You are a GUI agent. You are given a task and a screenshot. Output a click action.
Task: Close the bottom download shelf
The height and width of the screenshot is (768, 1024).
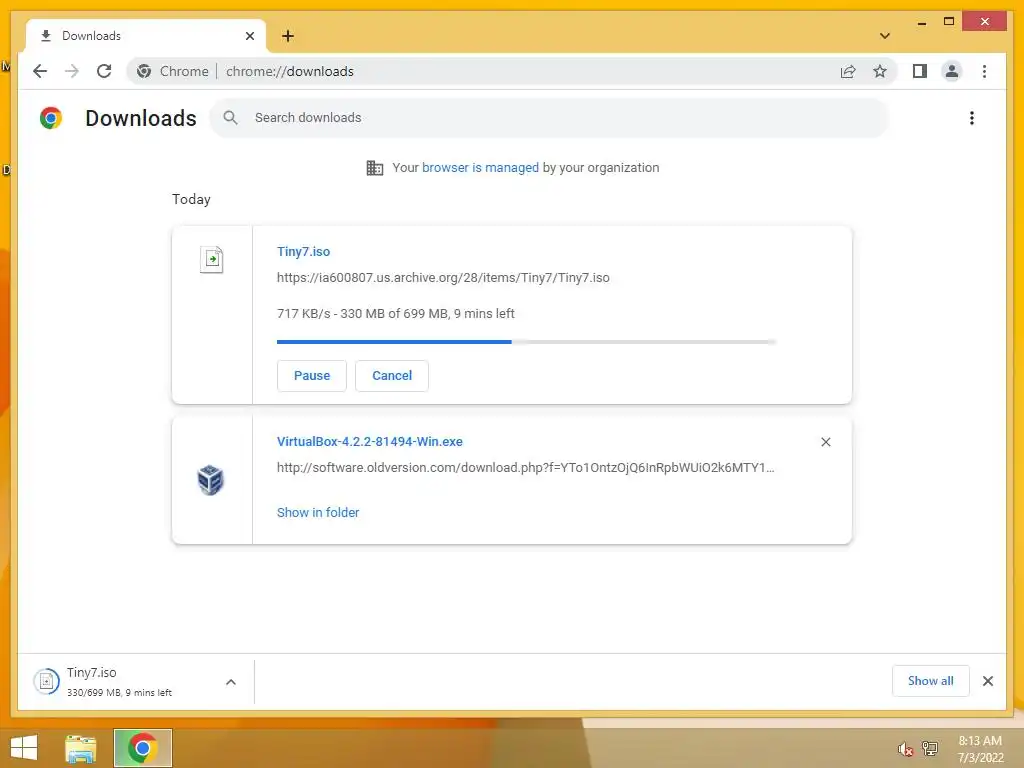pyautogui.click(x=987, y=681)
